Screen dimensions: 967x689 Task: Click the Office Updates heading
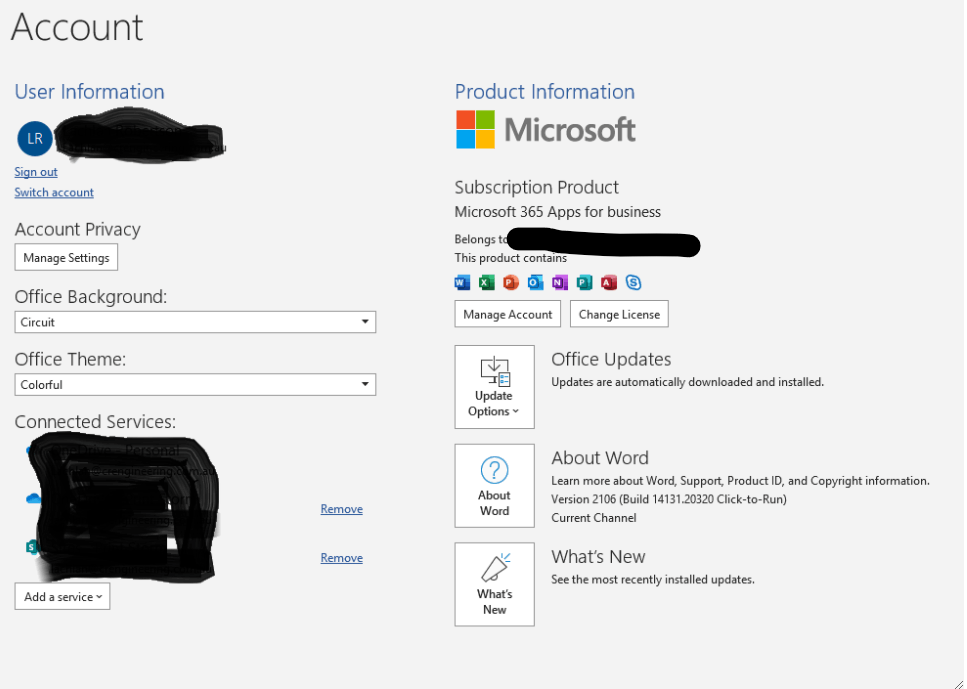point(611,359)
